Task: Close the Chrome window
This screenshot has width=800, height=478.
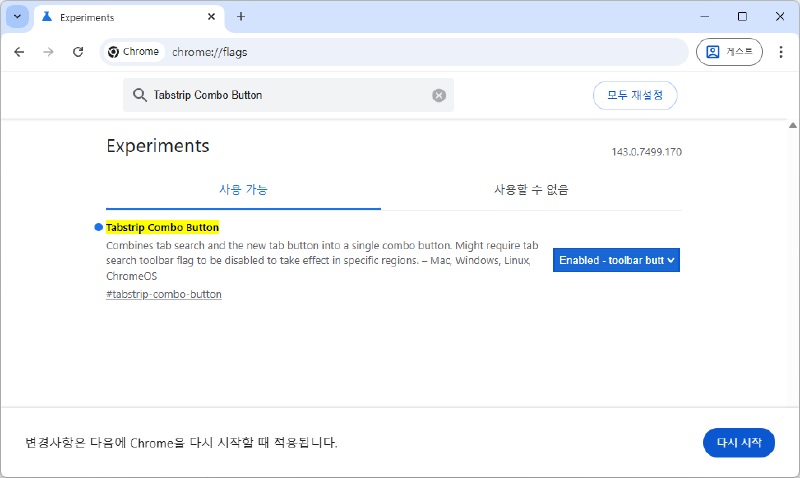Action: (780, 17)
